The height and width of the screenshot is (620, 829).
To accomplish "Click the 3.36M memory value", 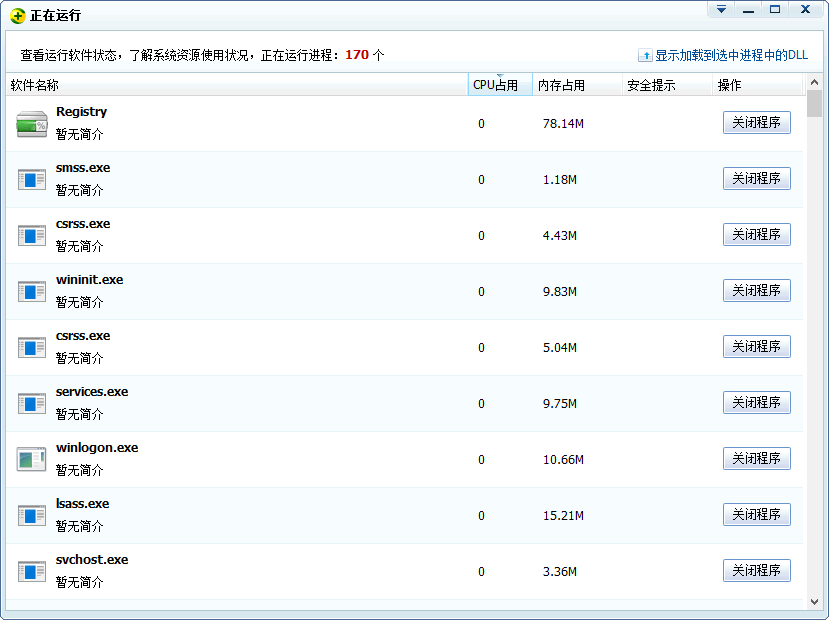I will pyautogui.click(x=559, y=572).
